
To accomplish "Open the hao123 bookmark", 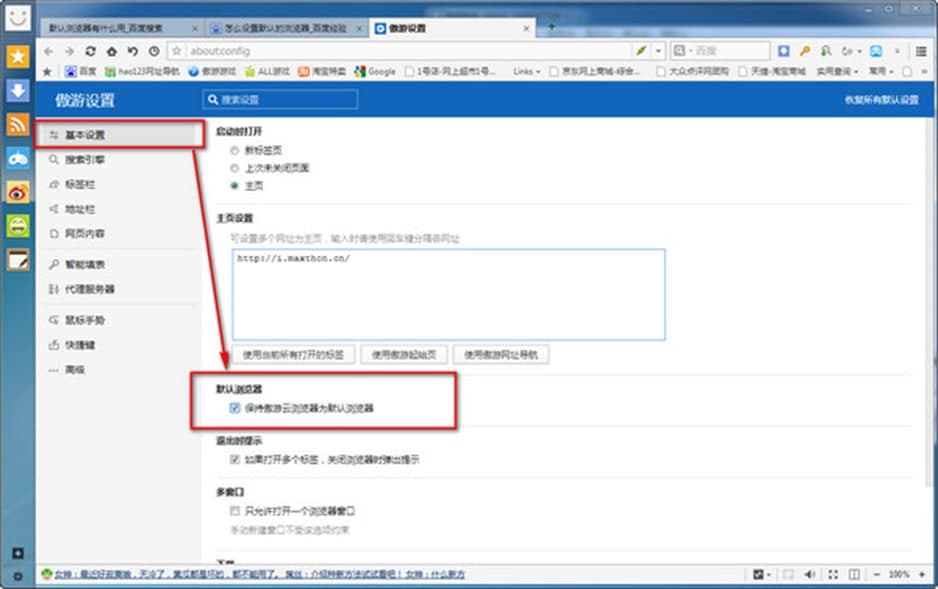I will point(142,72).
